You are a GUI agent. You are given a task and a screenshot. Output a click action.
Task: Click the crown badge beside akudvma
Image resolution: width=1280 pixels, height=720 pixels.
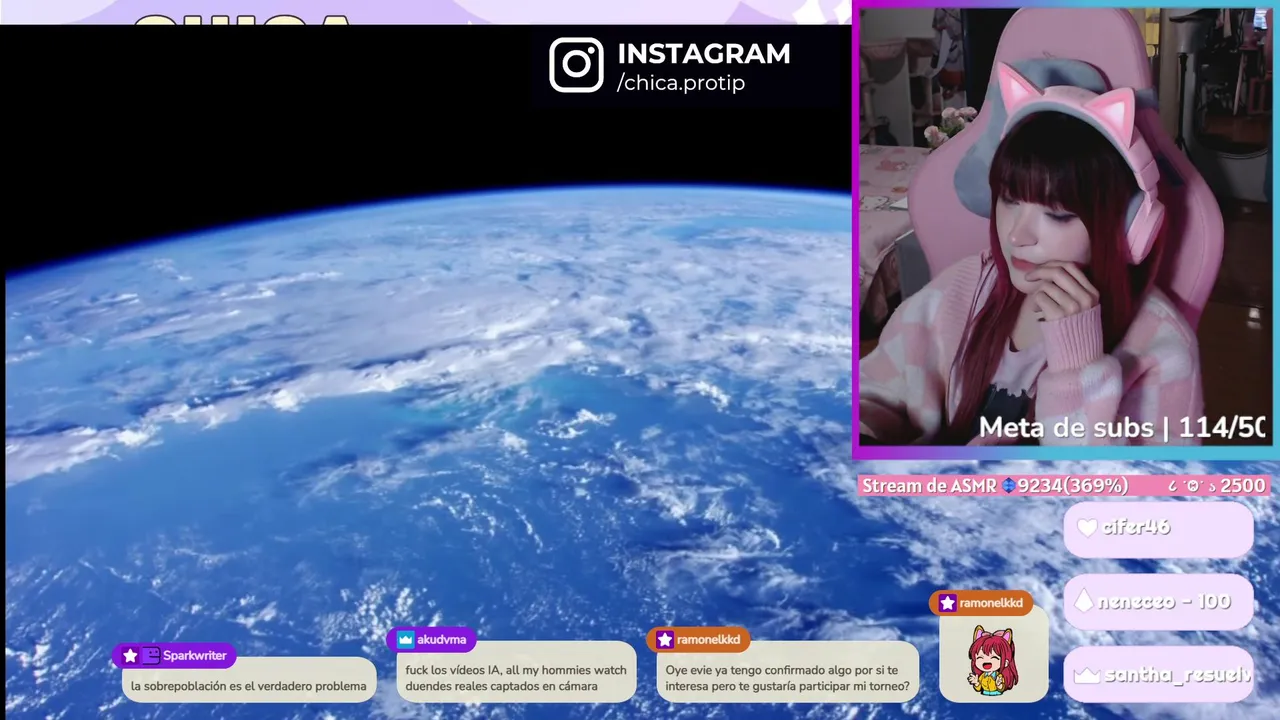[405, 640]
